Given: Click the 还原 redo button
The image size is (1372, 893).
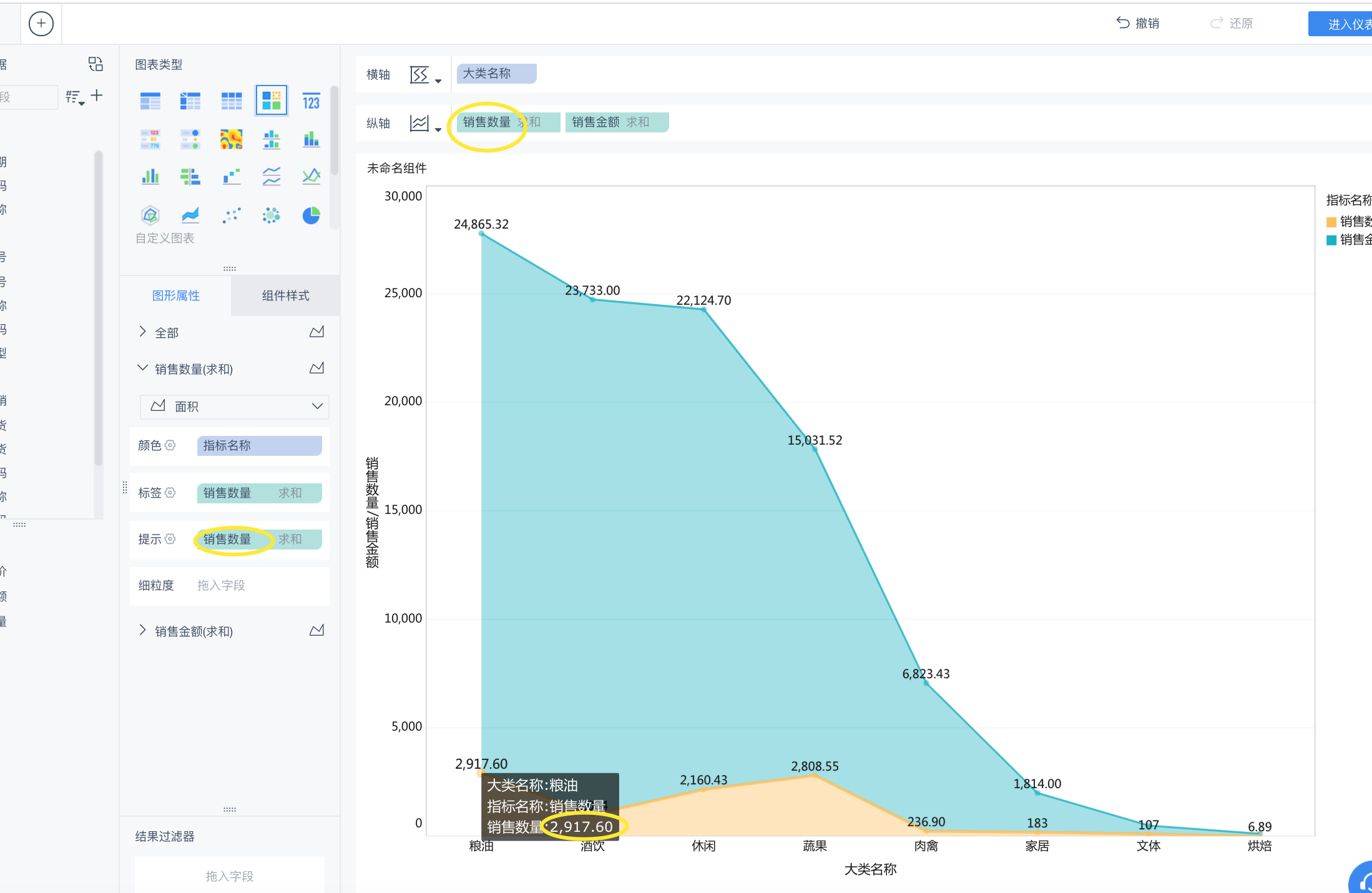Looking at the screenshot, I should coord(1232,23).
